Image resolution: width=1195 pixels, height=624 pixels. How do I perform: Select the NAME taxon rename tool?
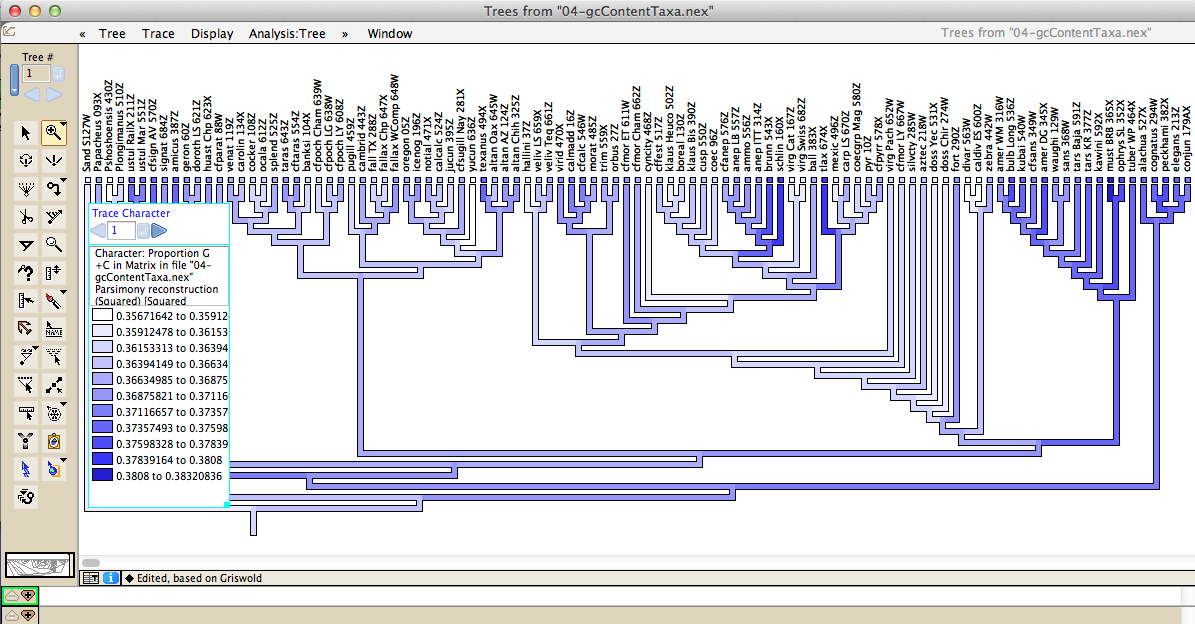54,328
